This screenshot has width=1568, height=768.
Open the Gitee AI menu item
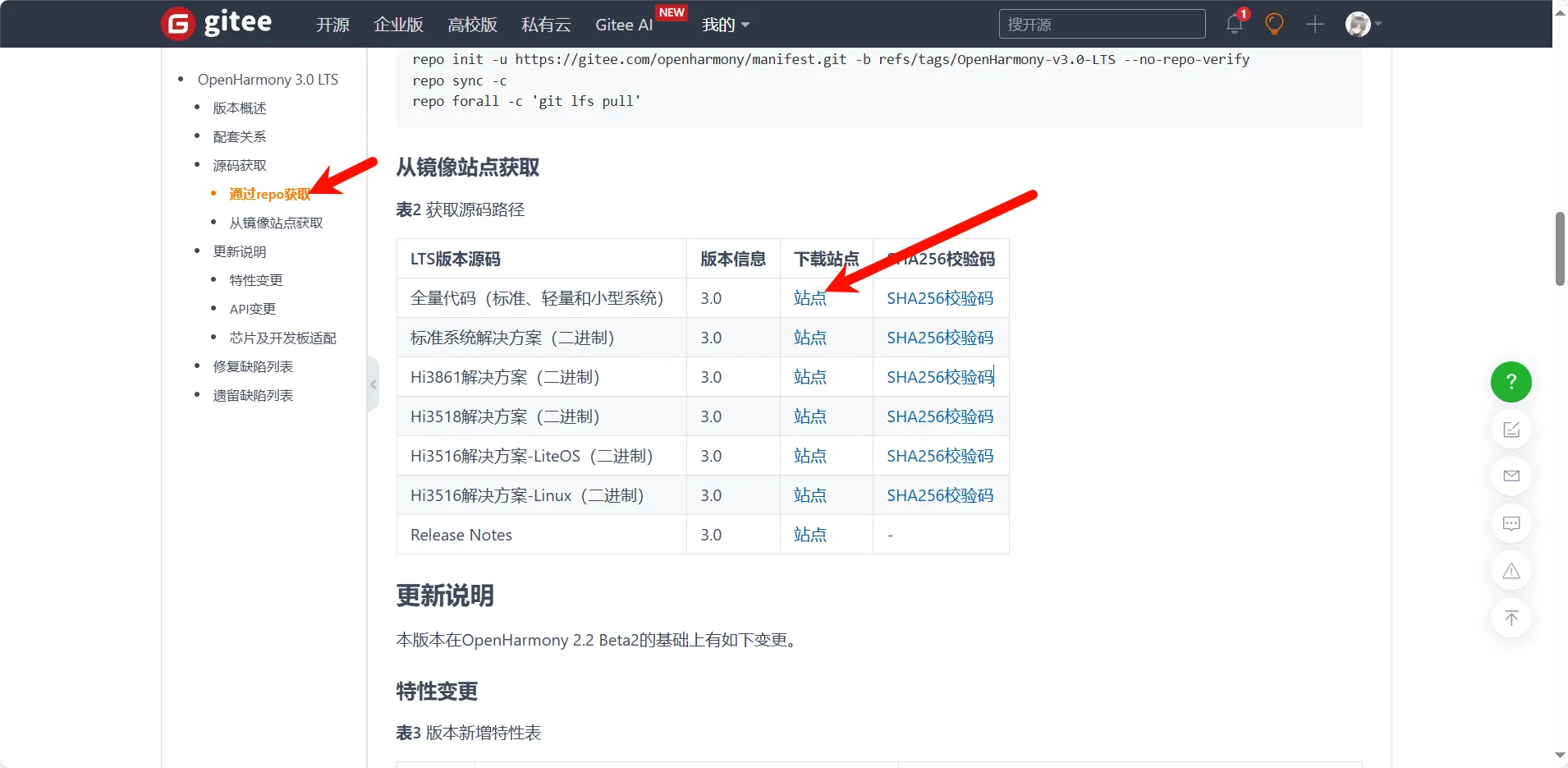[624, 25]
